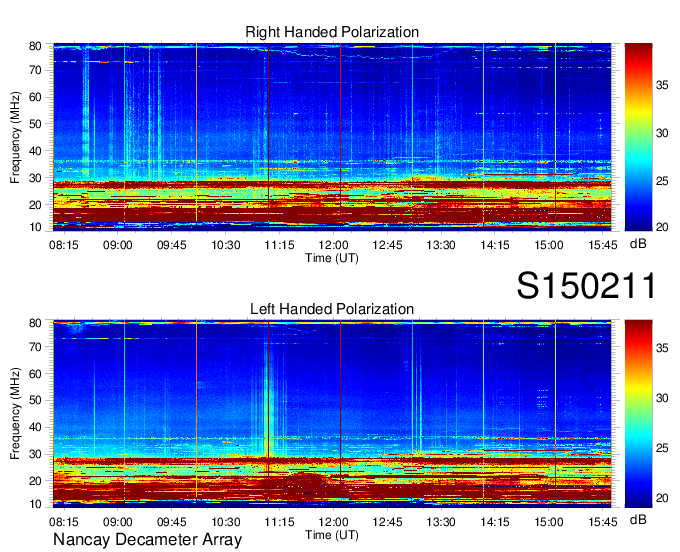This screenshot has height=552, width=680.
Task: Click 80 MHz tick on Left Handed axis
Action: pos(35,323)
